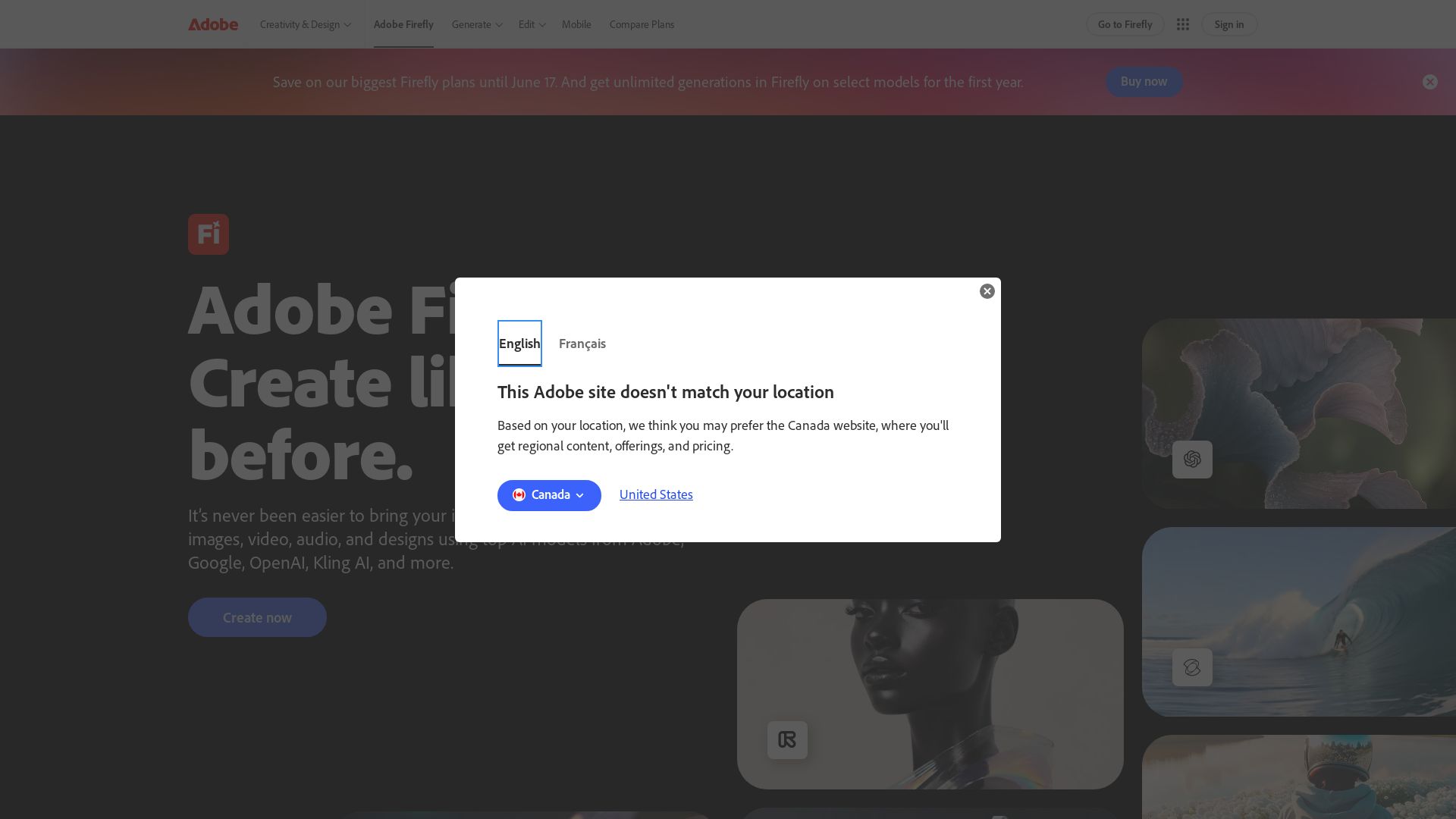
Task: Open the Adobe Firefly nav item
Action: point(403,24)
